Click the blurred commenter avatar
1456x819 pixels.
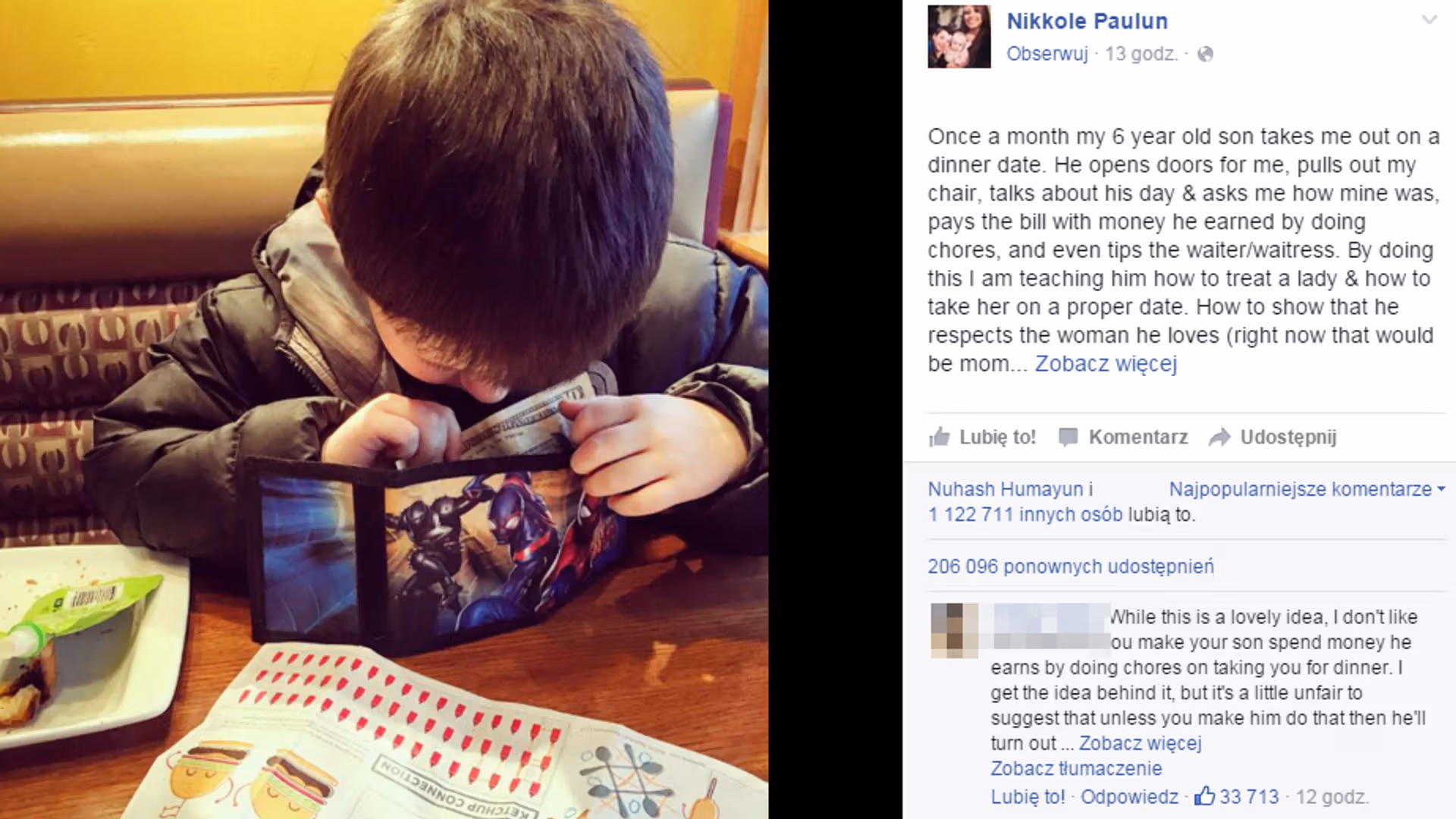pos(954,630)
